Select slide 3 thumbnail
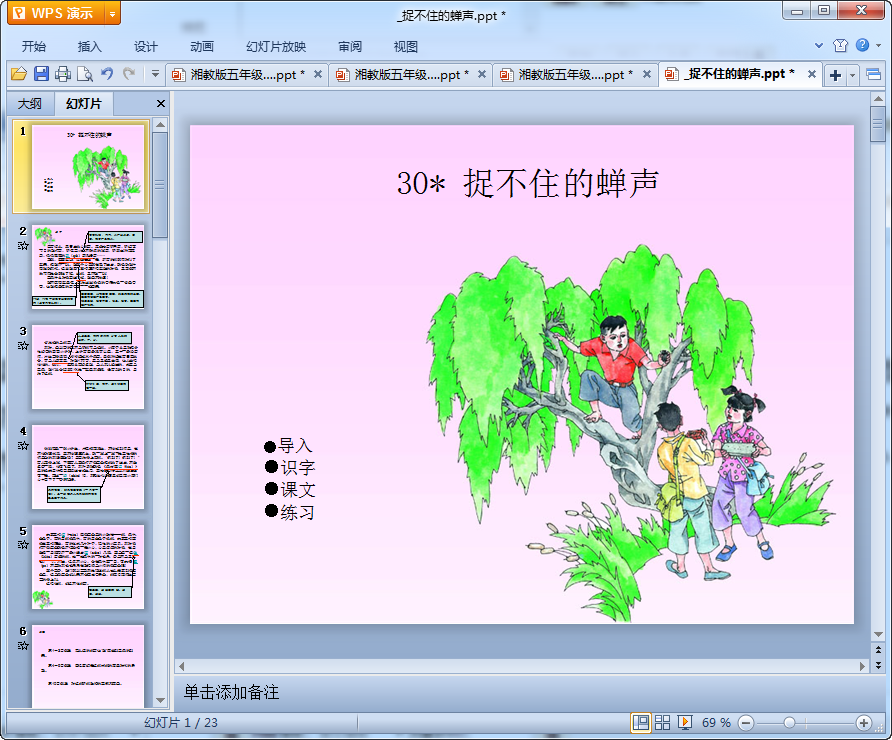Image resolution: width=892 pixels, height=740 pixels. [88, 367]
